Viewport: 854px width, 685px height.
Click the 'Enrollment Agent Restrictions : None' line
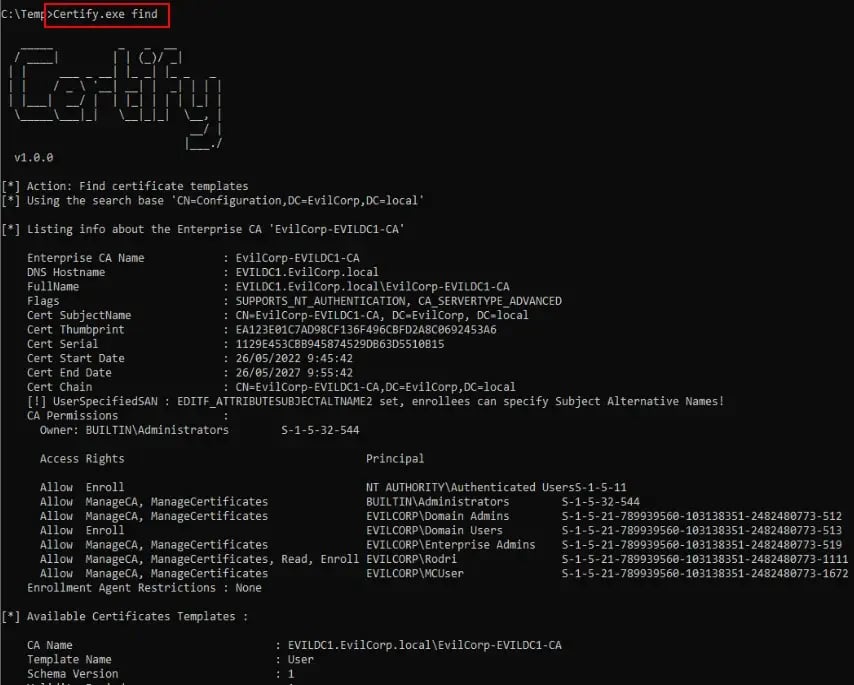click(144, 588)
